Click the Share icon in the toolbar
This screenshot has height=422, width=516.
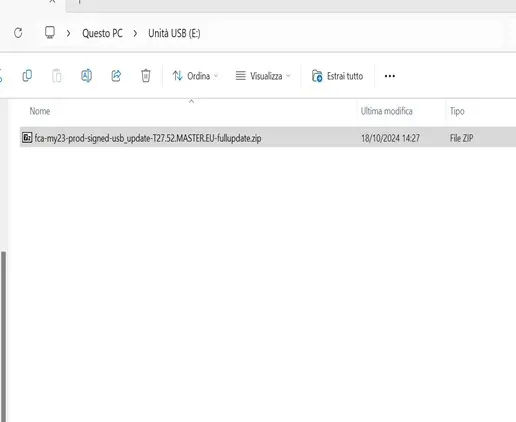pyautogui.click(x=116, y=76)
